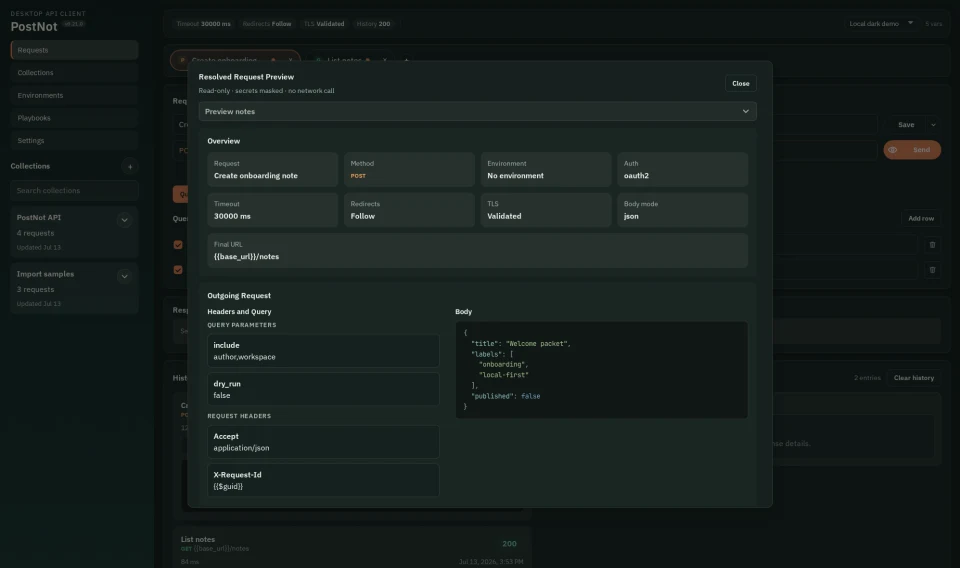Click the Method POST card
The width and height of the screenshot is (960, 568).
tap(409, 170)
